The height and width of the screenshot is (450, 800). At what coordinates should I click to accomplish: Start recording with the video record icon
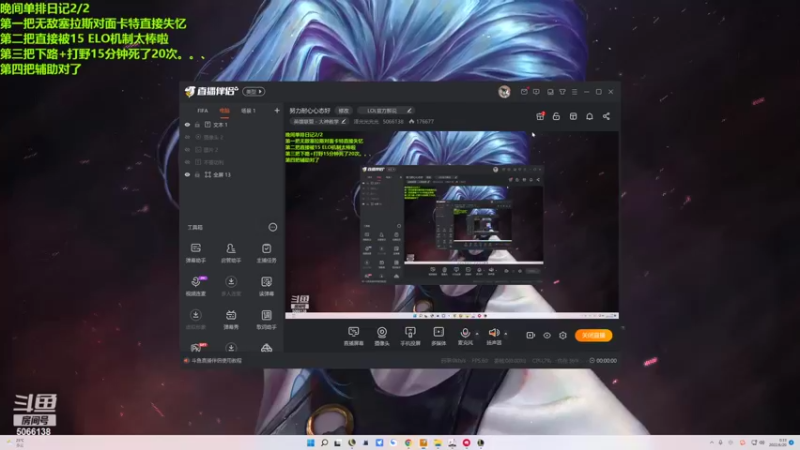[531, 335]
